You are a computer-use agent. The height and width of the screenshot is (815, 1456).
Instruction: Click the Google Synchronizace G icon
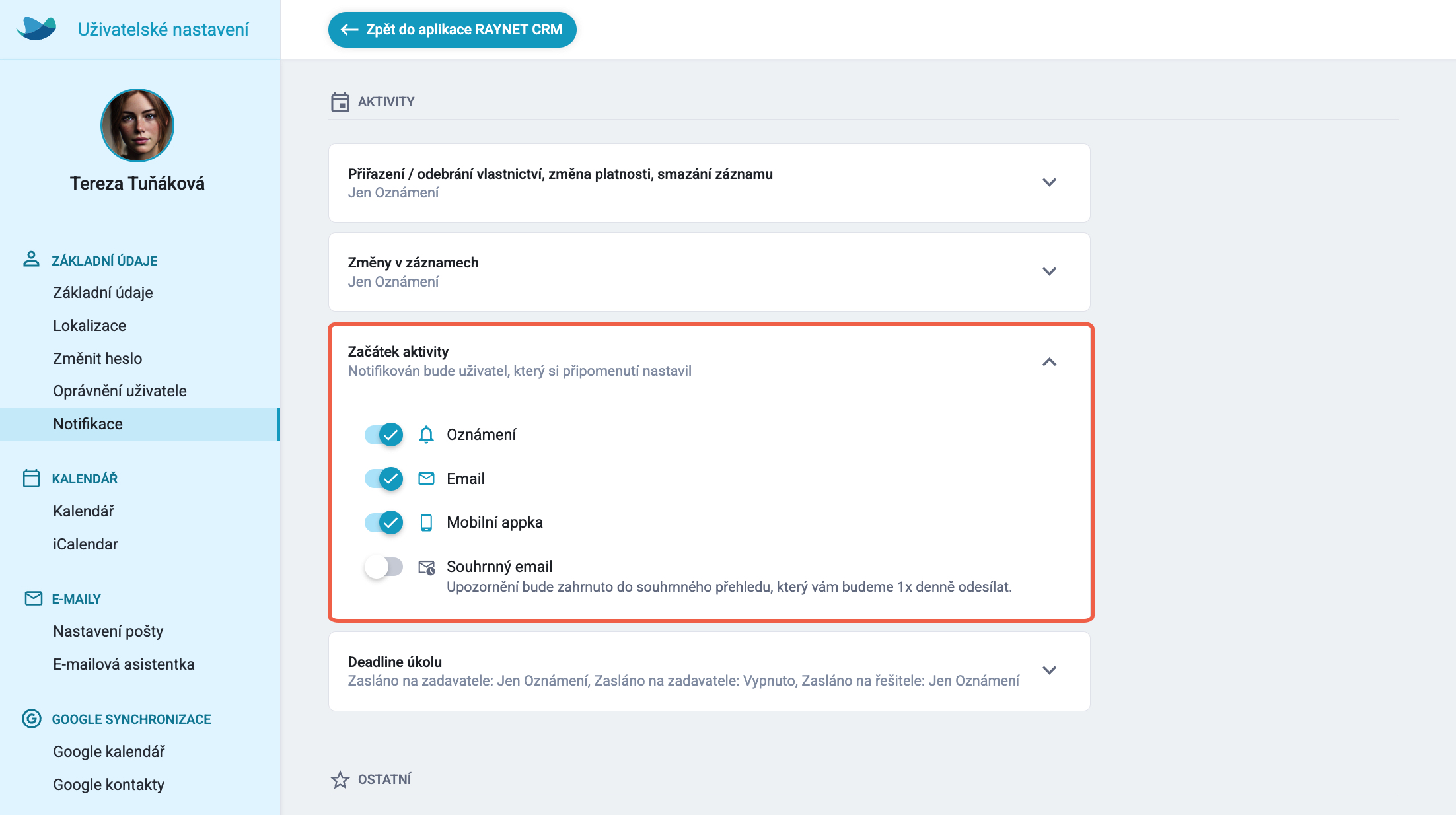pos(32,719)
